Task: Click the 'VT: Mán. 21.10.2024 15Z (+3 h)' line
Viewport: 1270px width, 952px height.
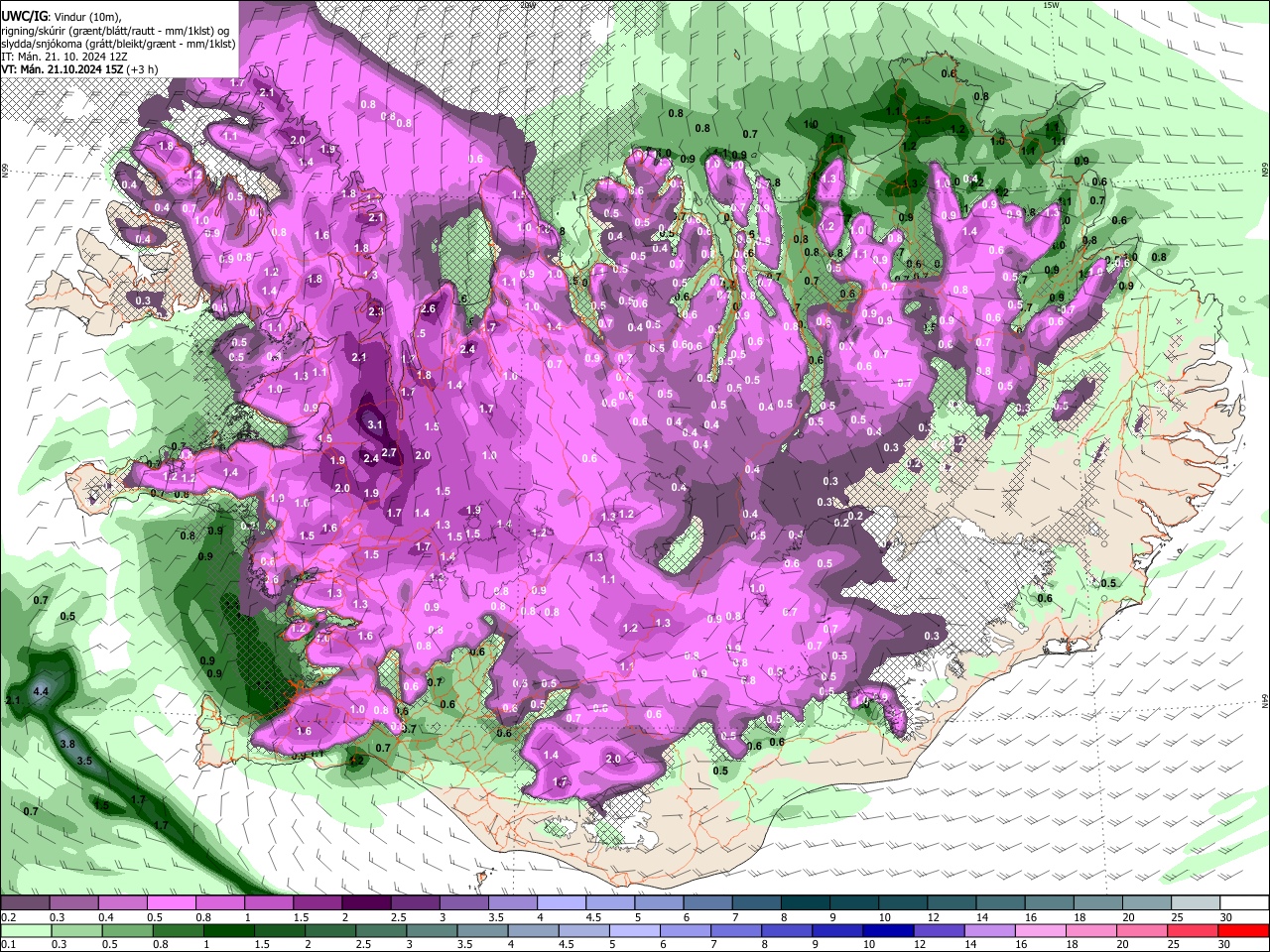Action: 79,69
